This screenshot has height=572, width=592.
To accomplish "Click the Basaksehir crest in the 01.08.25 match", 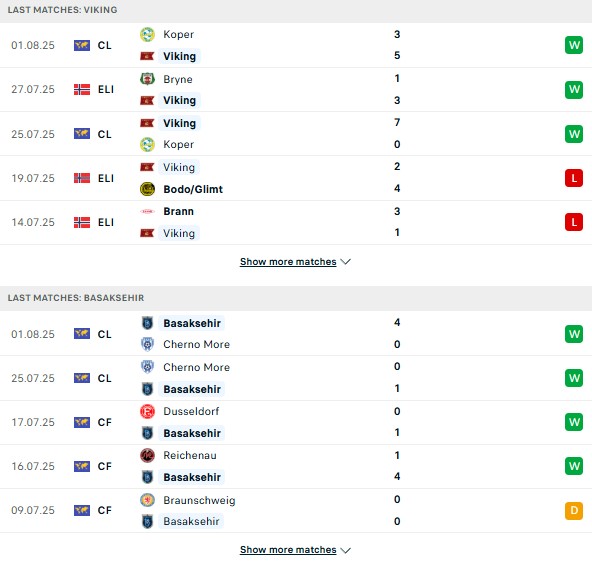I will point(147,323).
